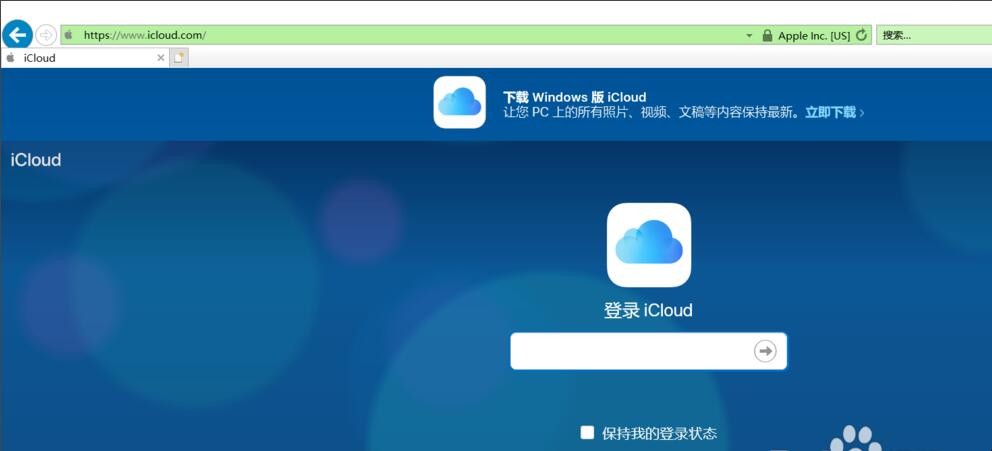Close the iCloud tab

(x=161, y=58)
